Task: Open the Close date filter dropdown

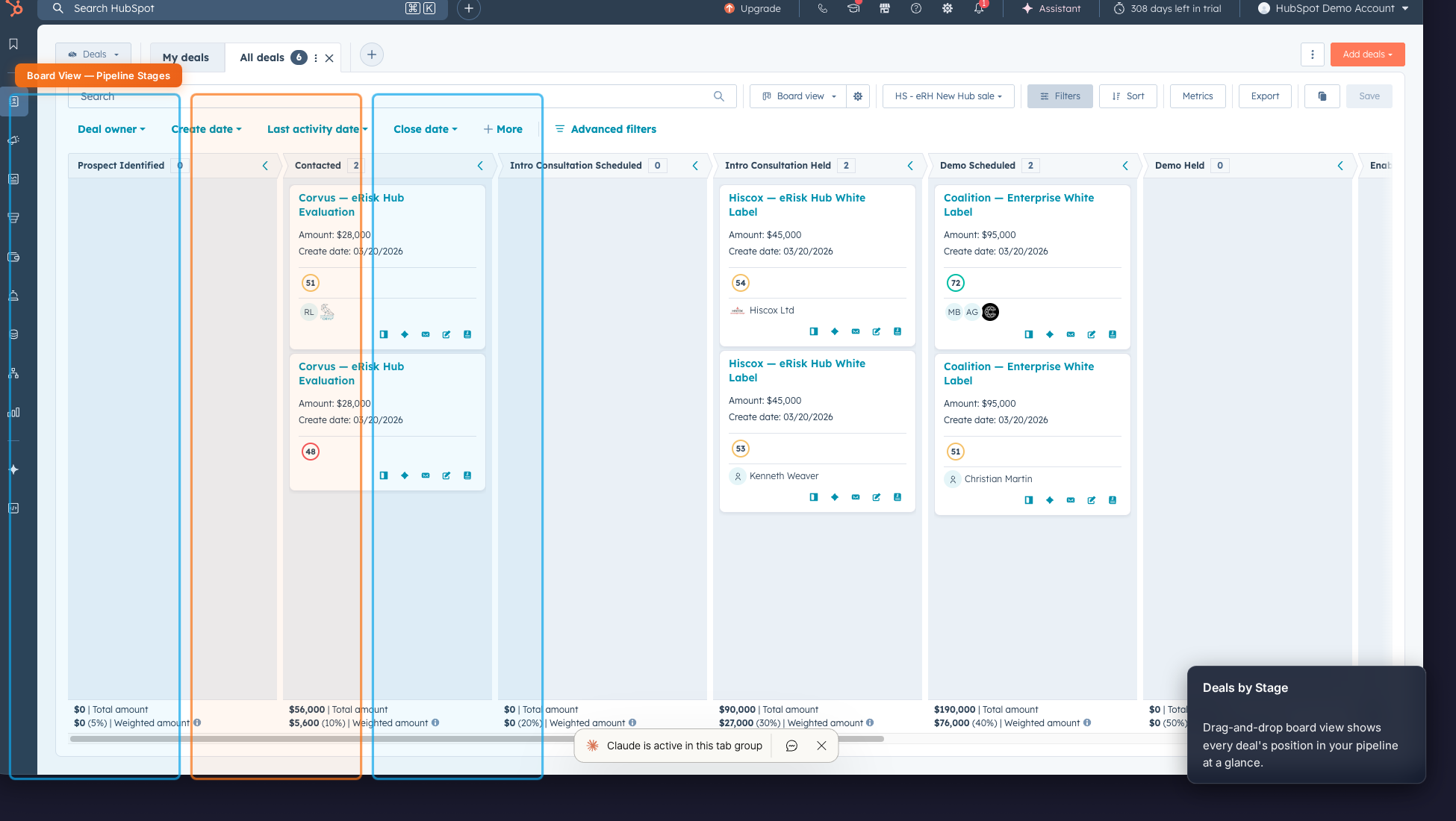Action: point(426,129)
